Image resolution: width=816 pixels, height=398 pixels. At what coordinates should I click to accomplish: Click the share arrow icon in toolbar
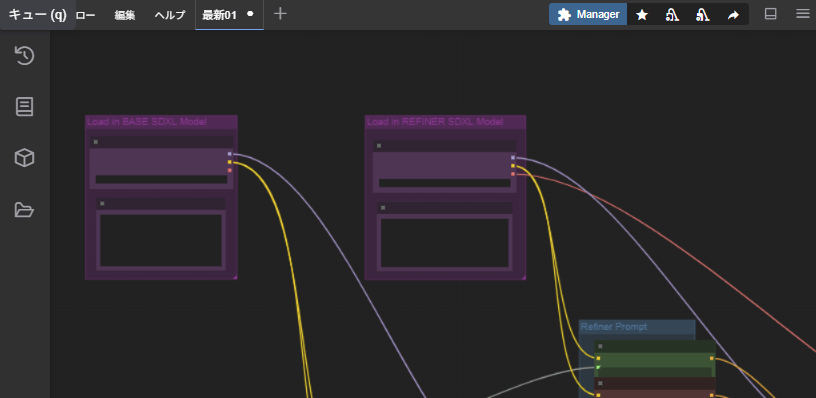click(733, 15)
